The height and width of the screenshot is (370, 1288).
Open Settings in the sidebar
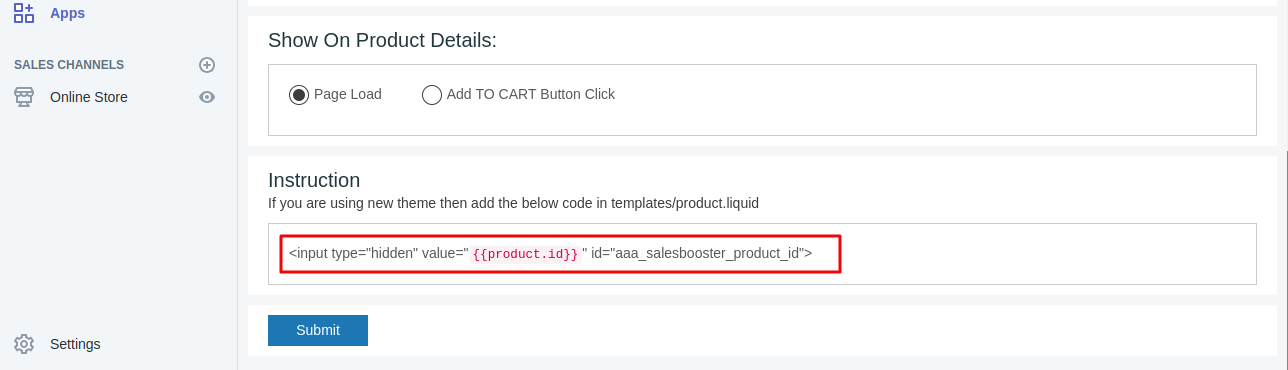[x=75, y=344]
